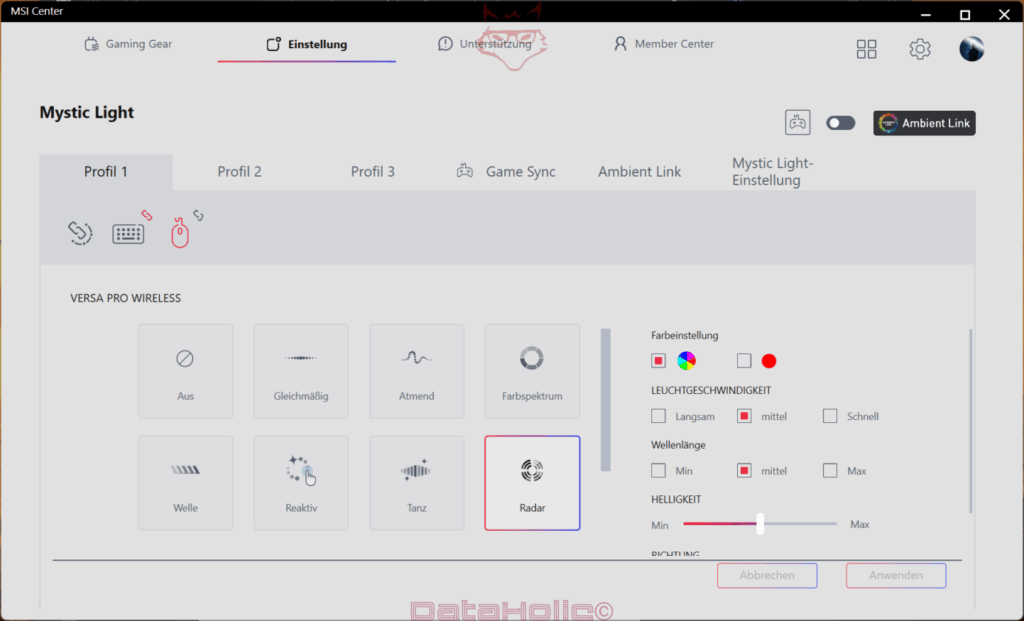This screenshot has height=621, width=1024.
Task: Click the Ambient Link button
Action: point(924,123)
